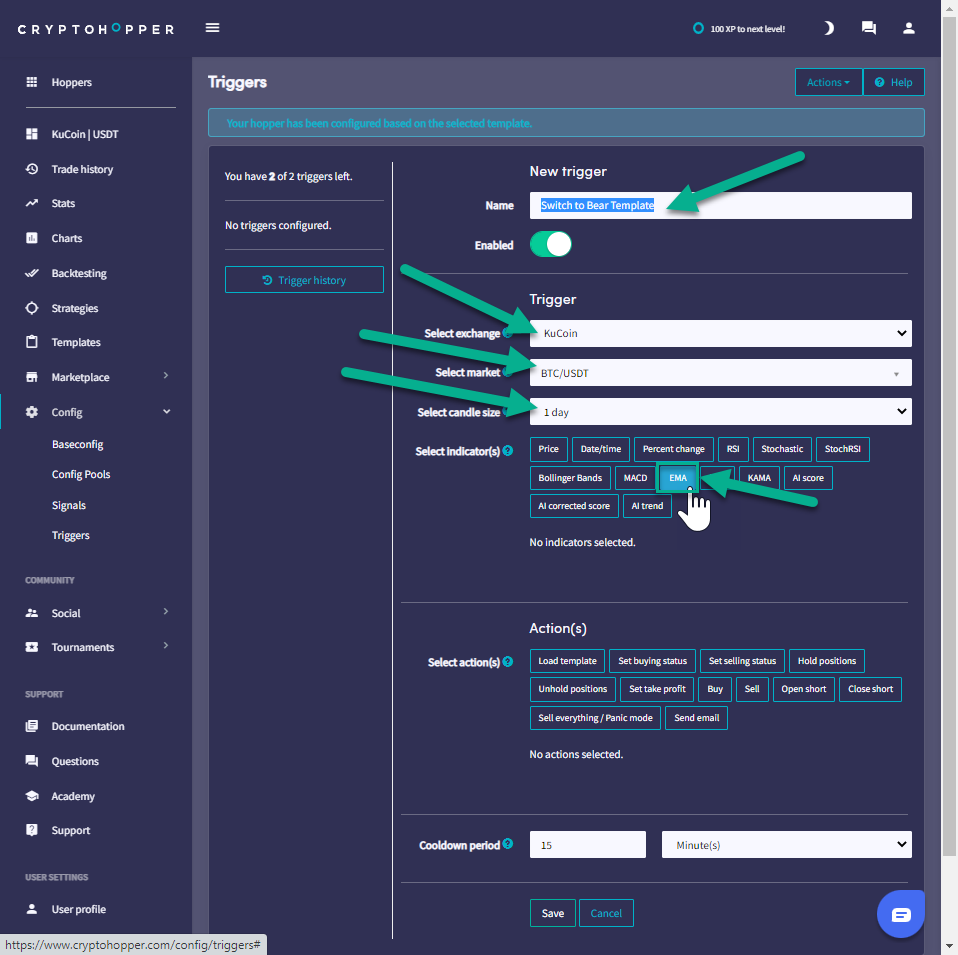The image size is (958, 955).
Task: Toggle the RSI indicator
Action: click(x=733, y=449)
